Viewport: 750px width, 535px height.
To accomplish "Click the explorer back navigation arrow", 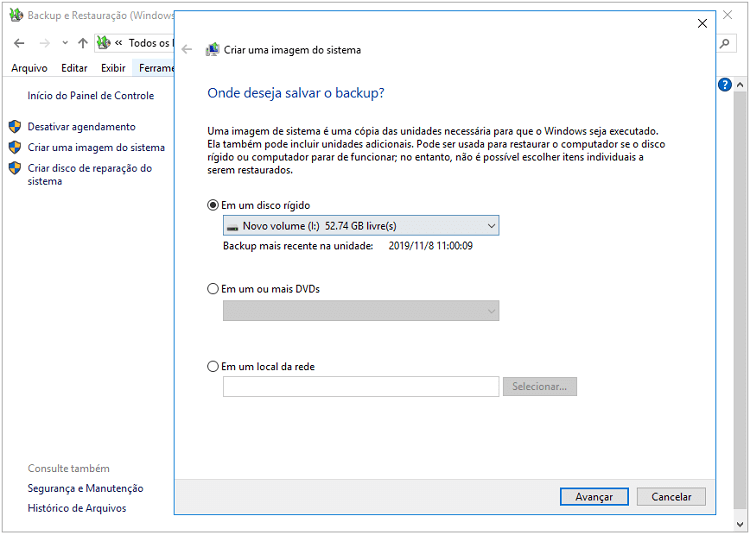I will (x=19, y=43).
